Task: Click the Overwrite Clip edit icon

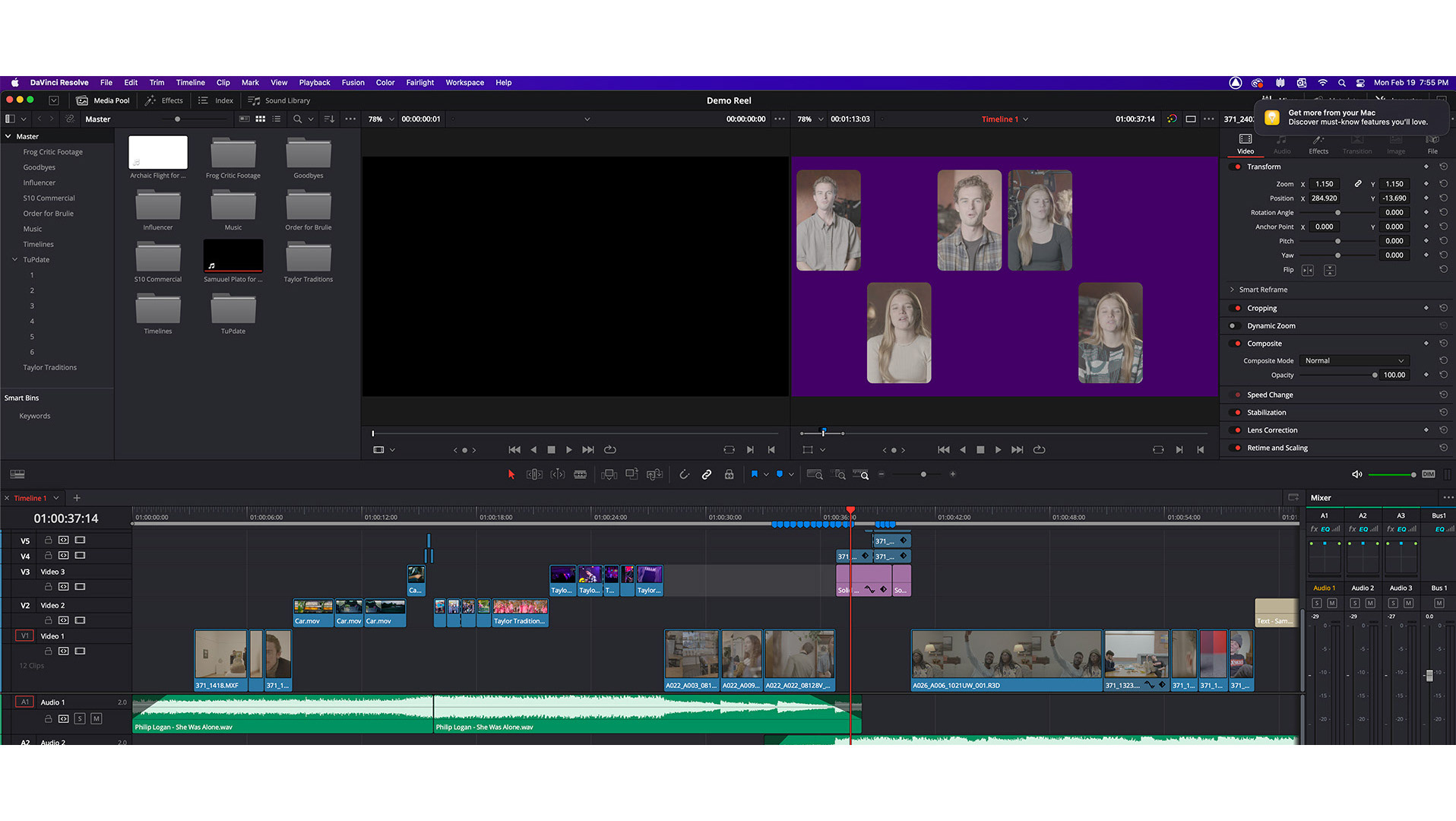Action: (631, 474)
